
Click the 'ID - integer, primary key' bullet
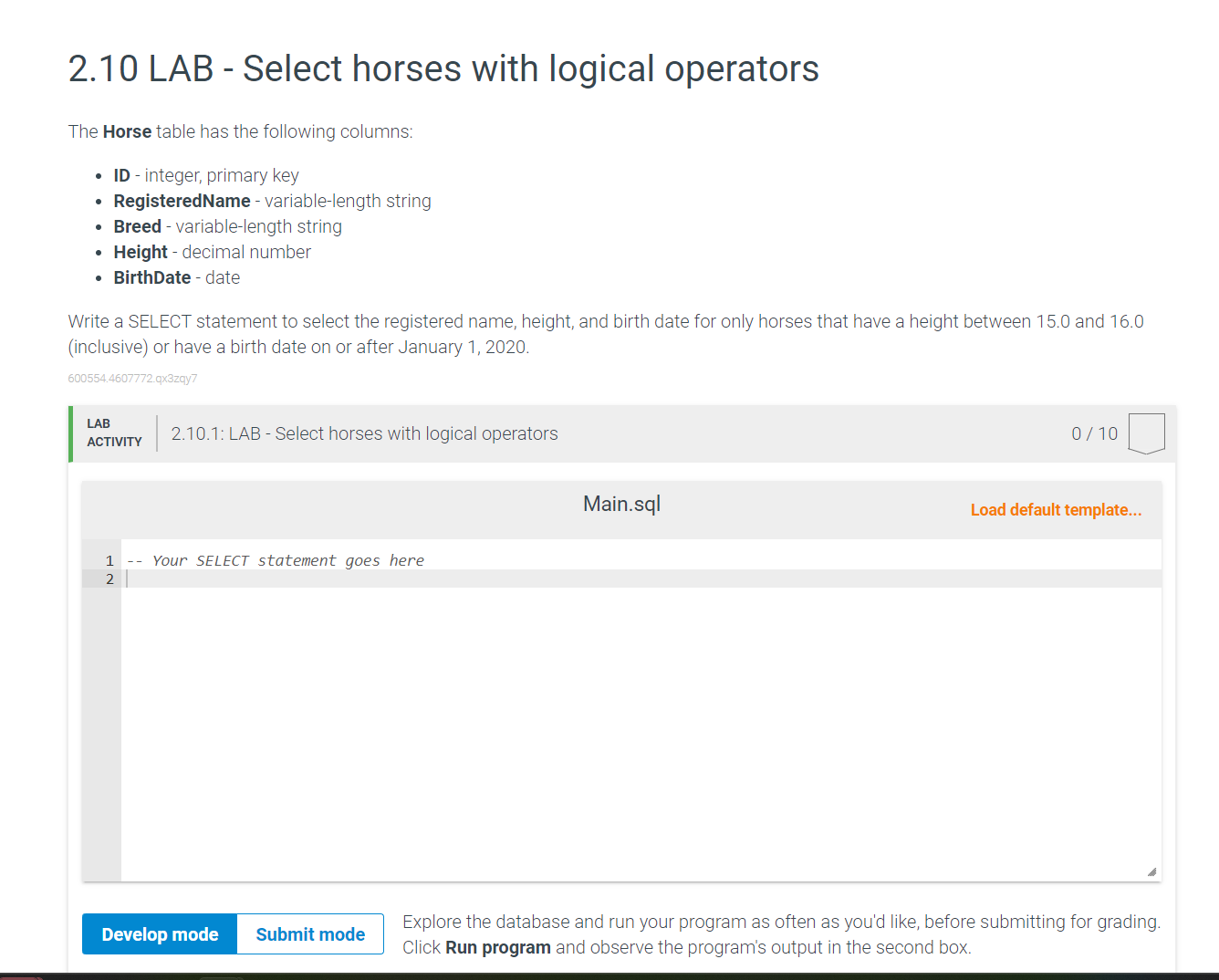pyautogui.click(x=206, y=175)
